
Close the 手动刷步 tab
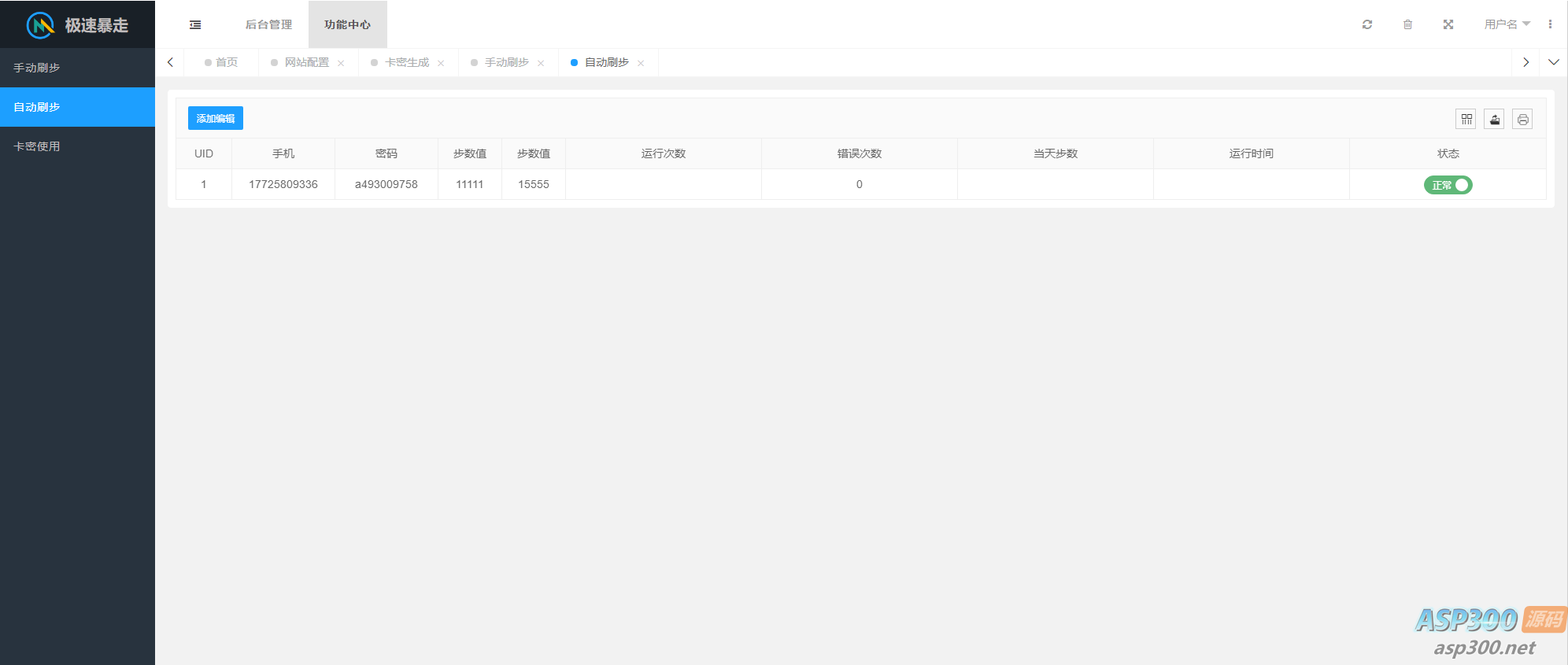pos(541,63)
